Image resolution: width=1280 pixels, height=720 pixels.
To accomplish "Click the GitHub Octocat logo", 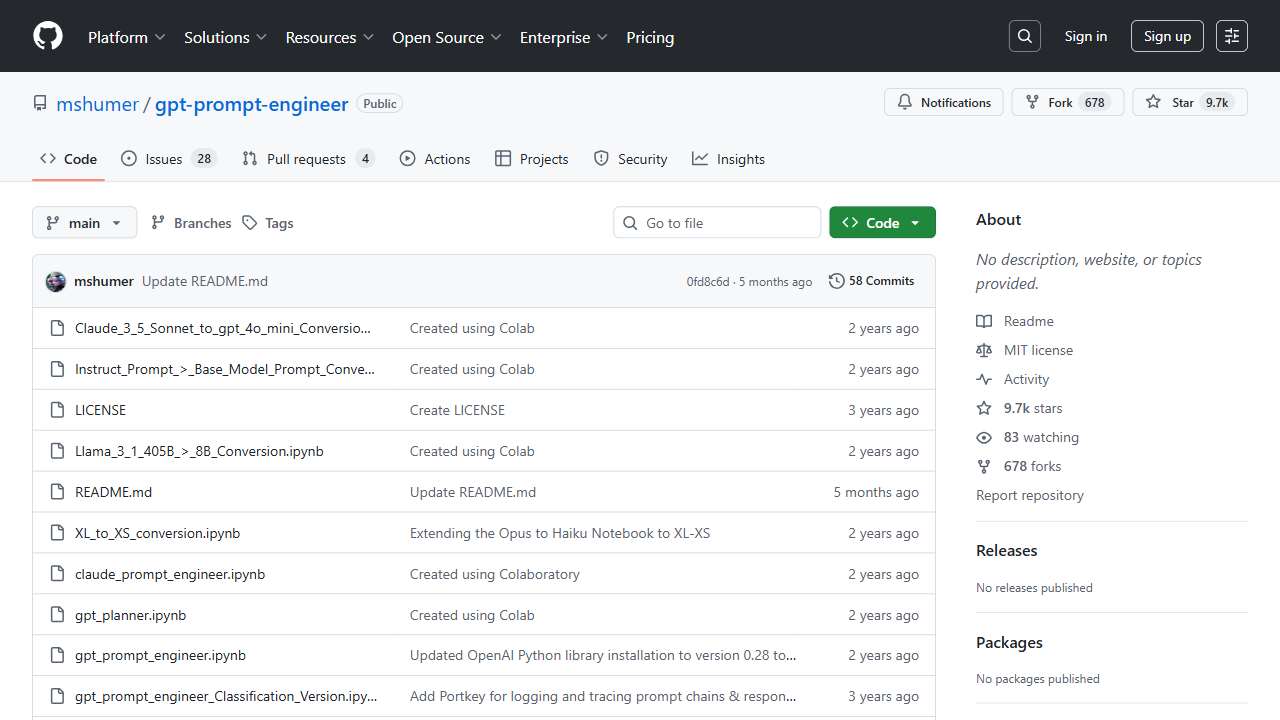I will pos(48,36).
